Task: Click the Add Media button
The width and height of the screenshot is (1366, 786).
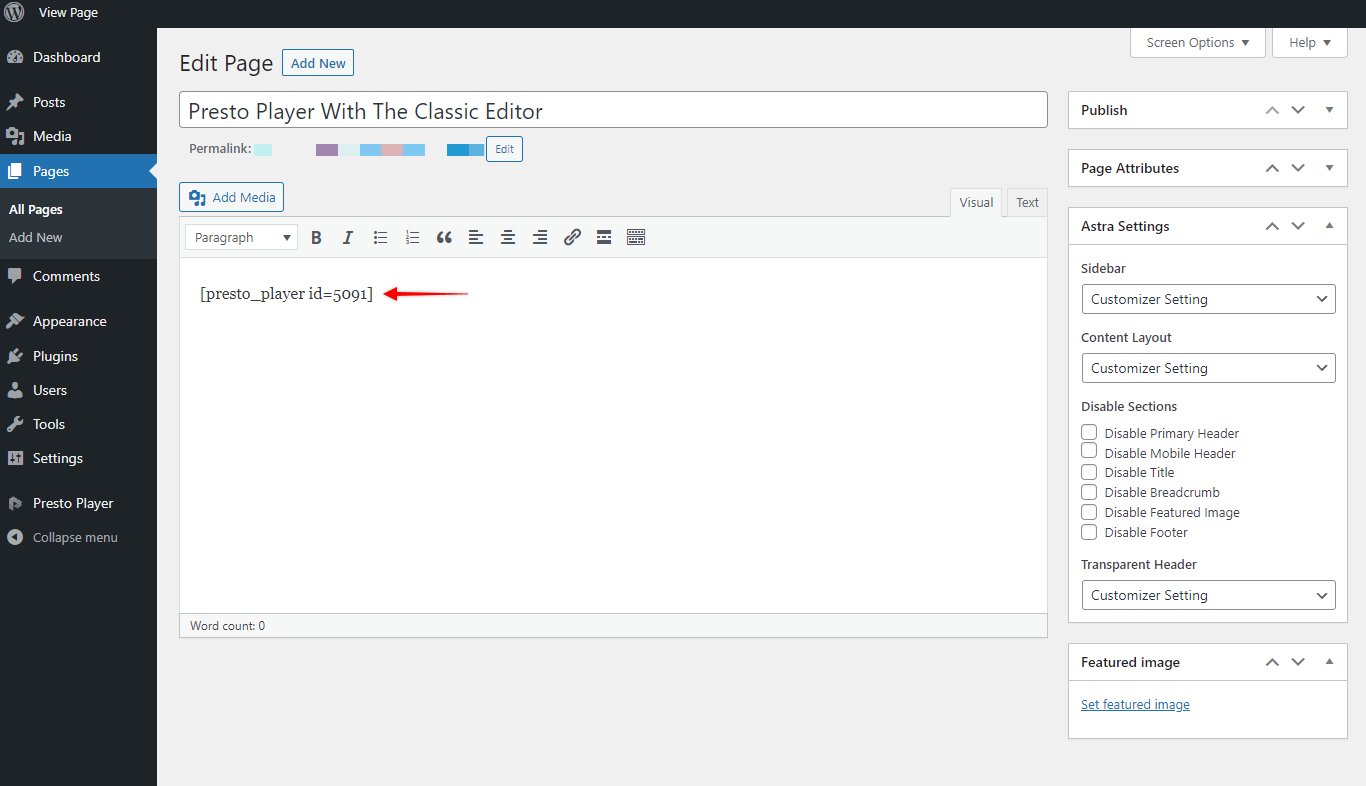Action: click(x=232, y=197)
